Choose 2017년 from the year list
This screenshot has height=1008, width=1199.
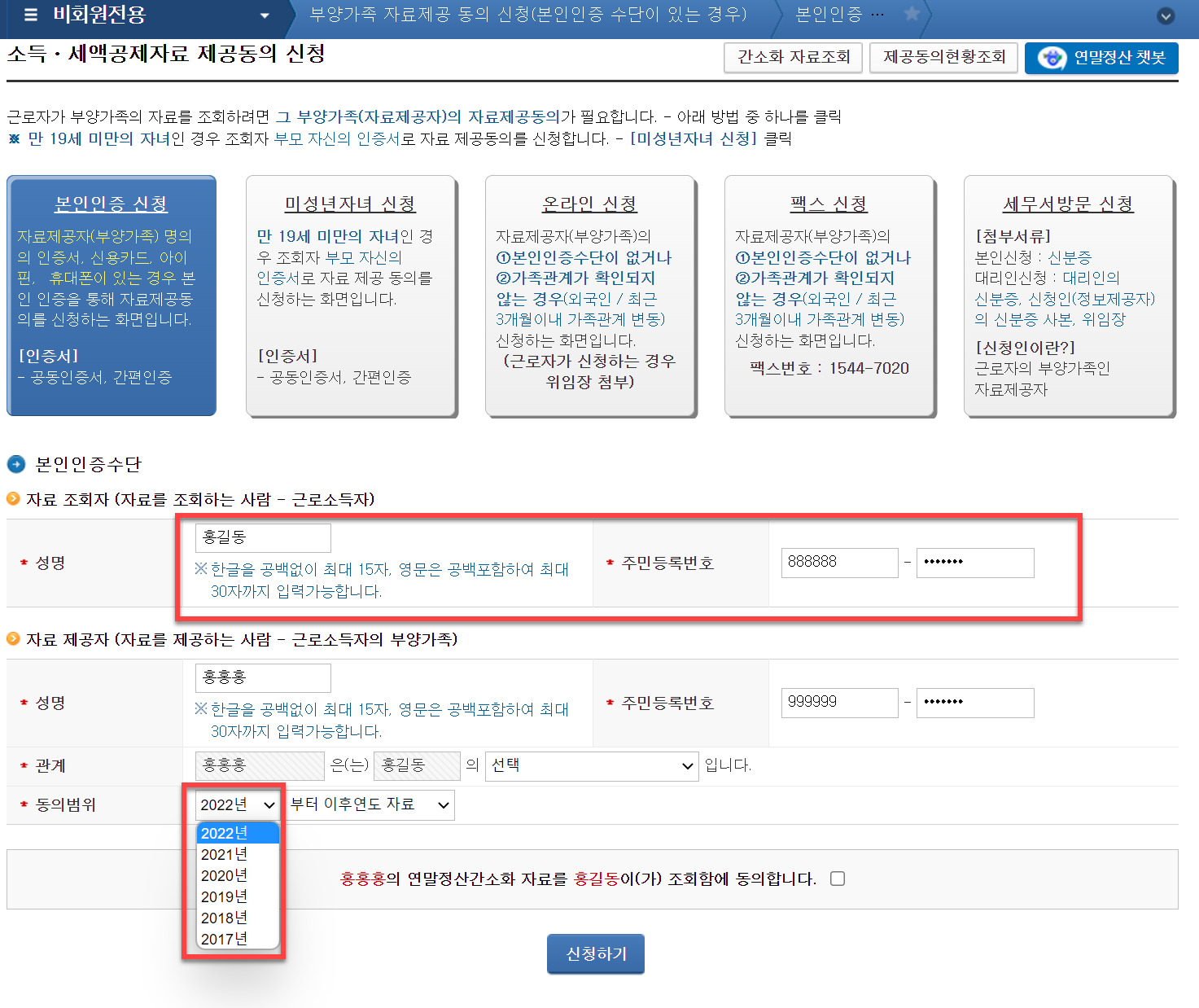(x=238, y=939)
